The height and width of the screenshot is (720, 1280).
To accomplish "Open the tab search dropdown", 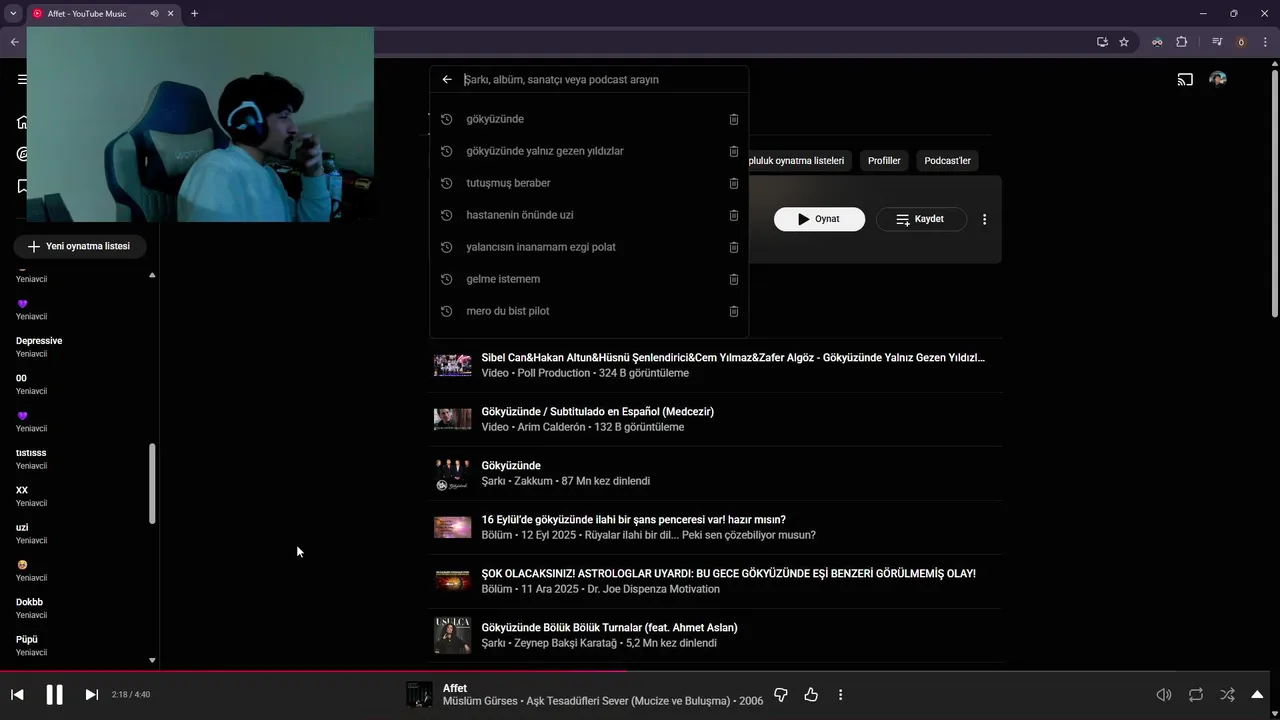I will (x=13, y=14).
